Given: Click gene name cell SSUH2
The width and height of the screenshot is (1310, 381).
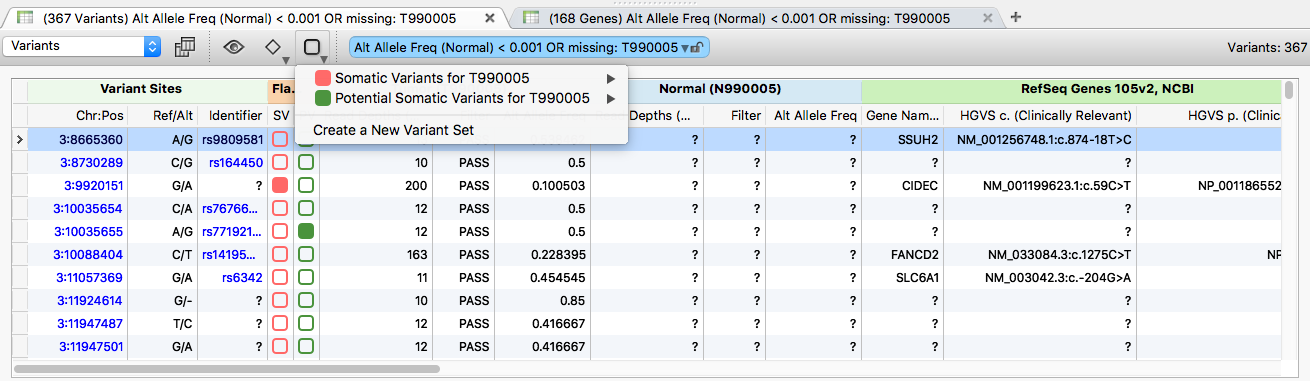Looking at the screenshot, I should 918,139.
